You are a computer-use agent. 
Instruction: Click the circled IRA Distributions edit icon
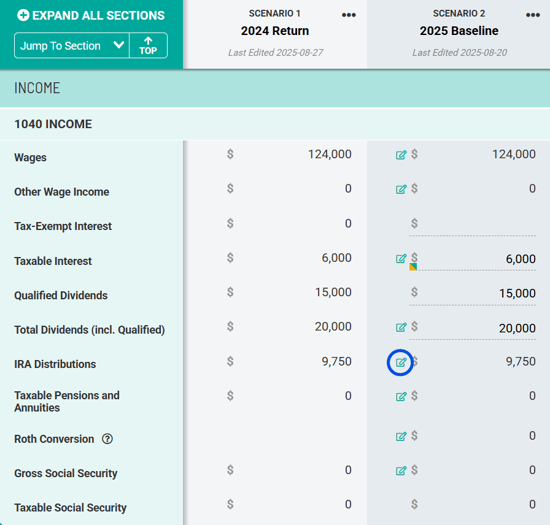(x=401, y=362)
